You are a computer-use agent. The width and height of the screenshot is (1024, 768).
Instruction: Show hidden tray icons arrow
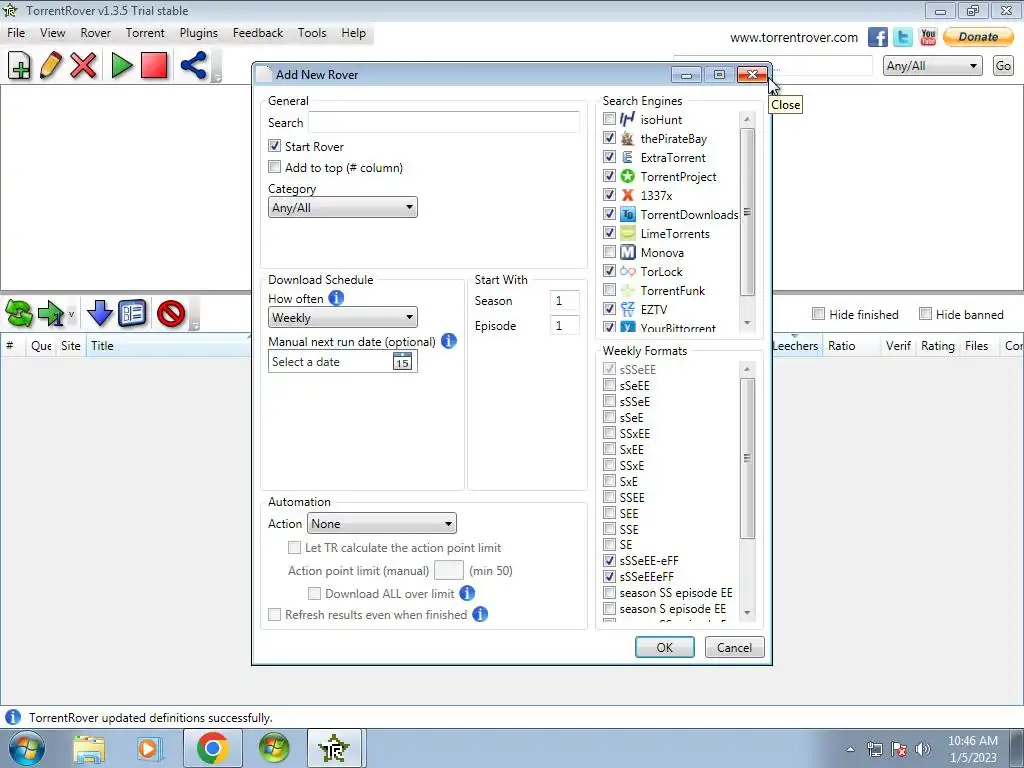click(x=850, y=749)
